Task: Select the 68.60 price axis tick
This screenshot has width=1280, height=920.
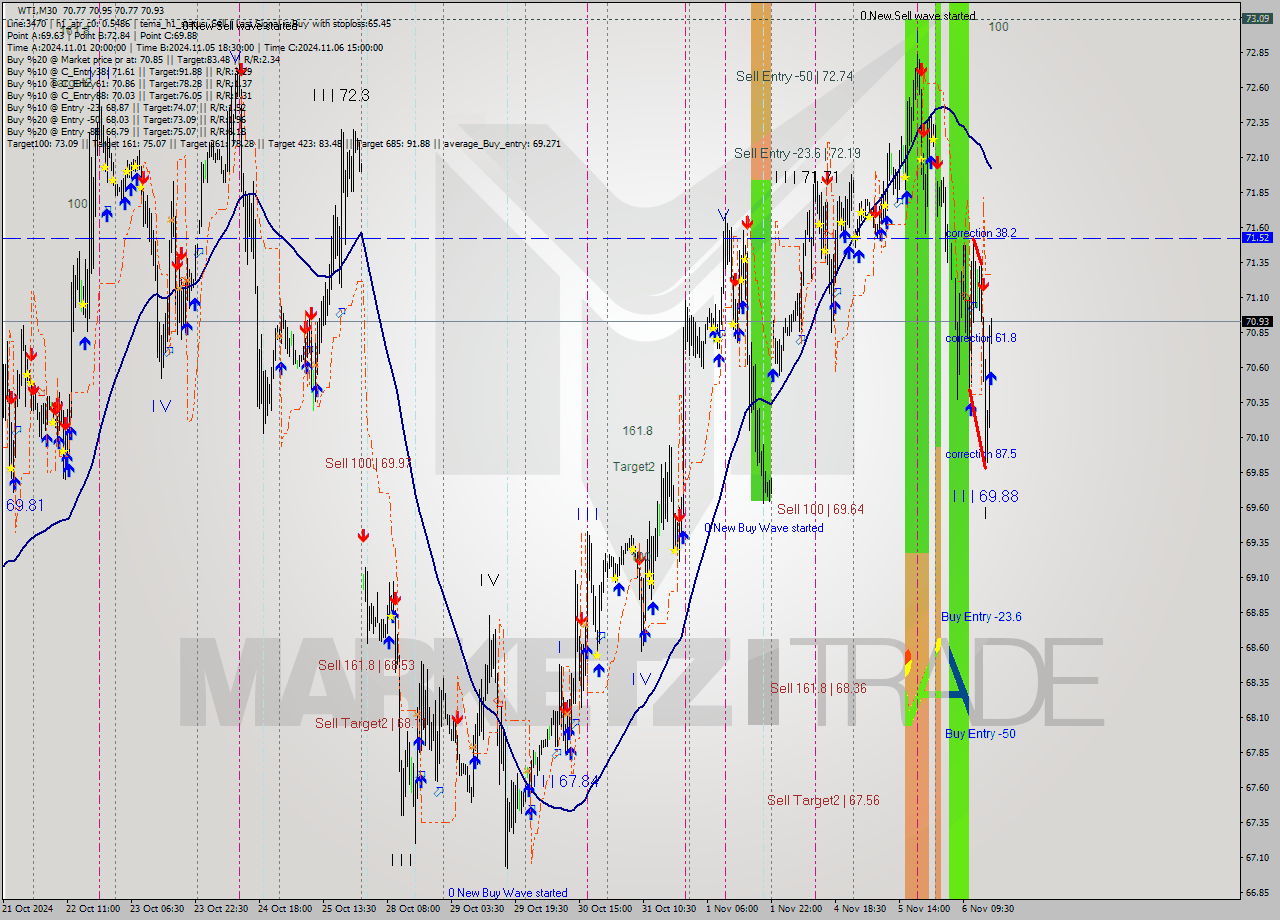Action: tap(1258, 648)
